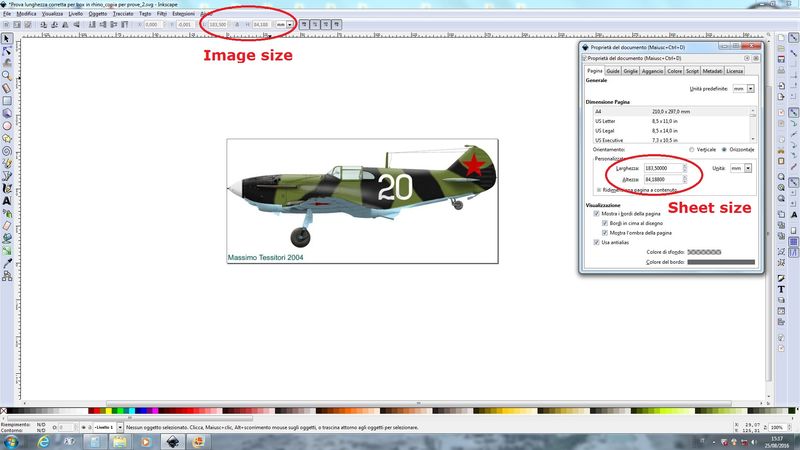
Task: Open the Unità predefinite dropdown
Action: 743,89
